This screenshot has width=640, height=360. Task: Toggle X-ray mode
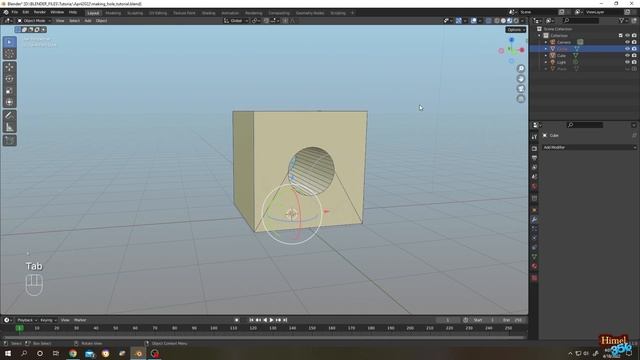pyautogui.click(x=488, y=21)
